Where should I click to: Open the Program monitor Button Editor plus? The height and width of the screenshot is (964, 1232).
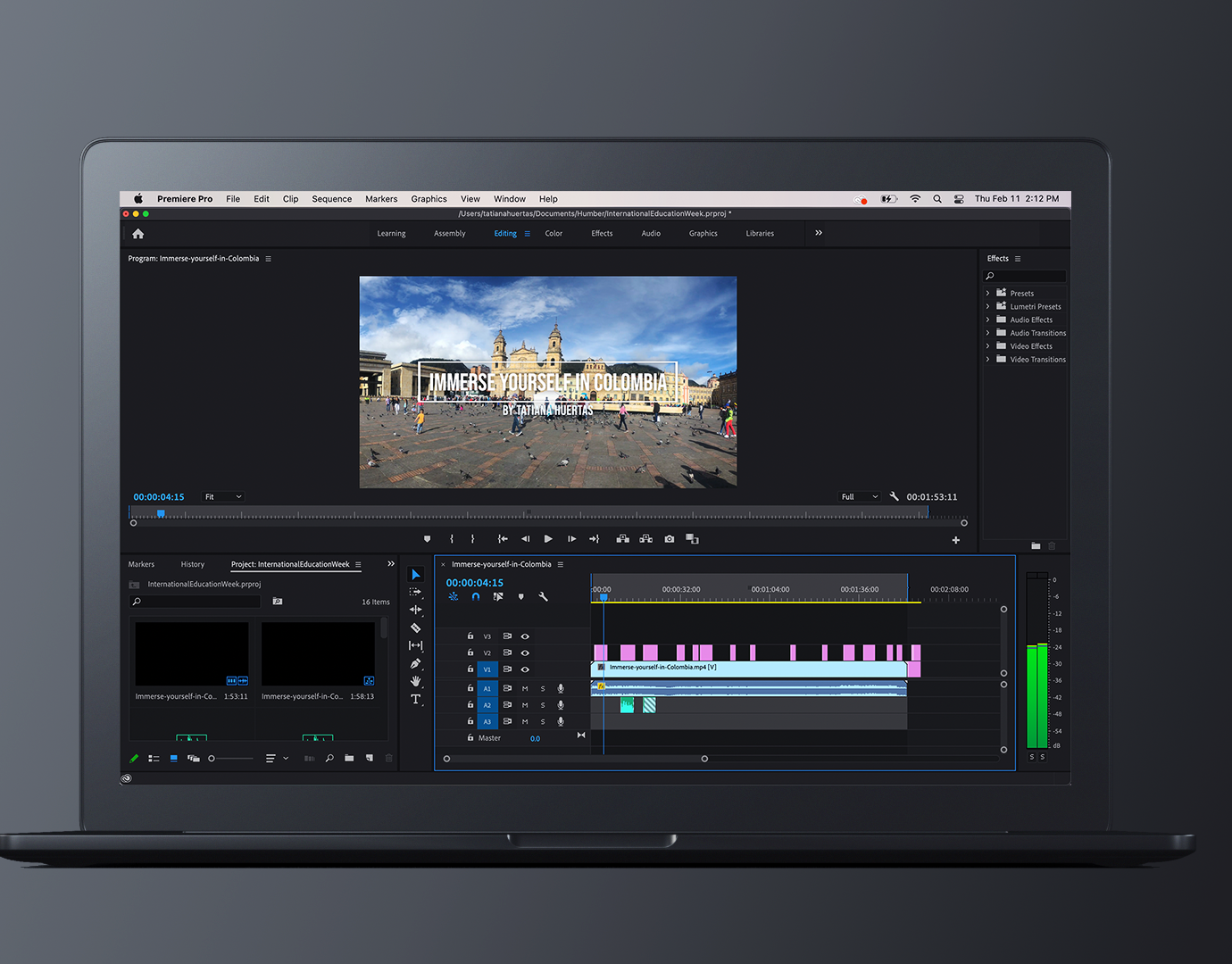click(x=956, y=539)
